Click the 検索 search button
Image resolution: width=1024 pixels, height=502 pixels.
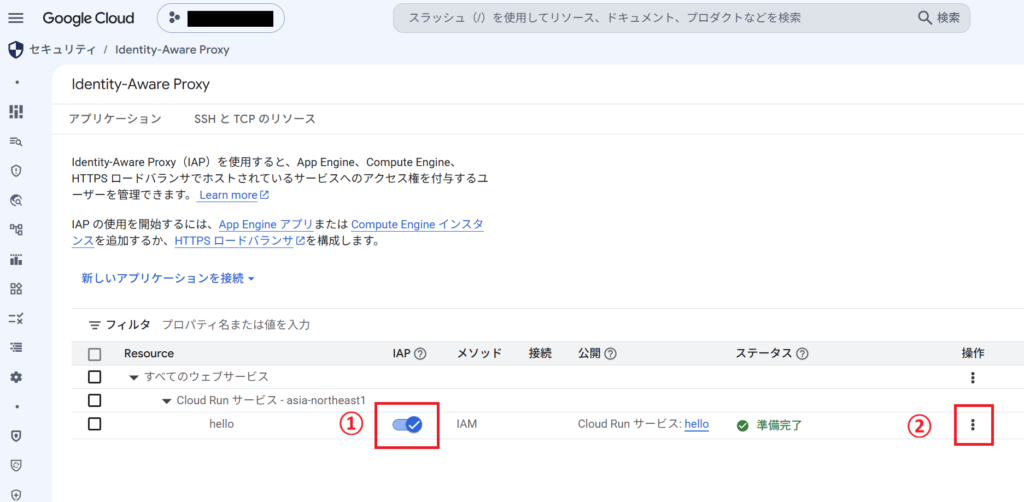940,18
